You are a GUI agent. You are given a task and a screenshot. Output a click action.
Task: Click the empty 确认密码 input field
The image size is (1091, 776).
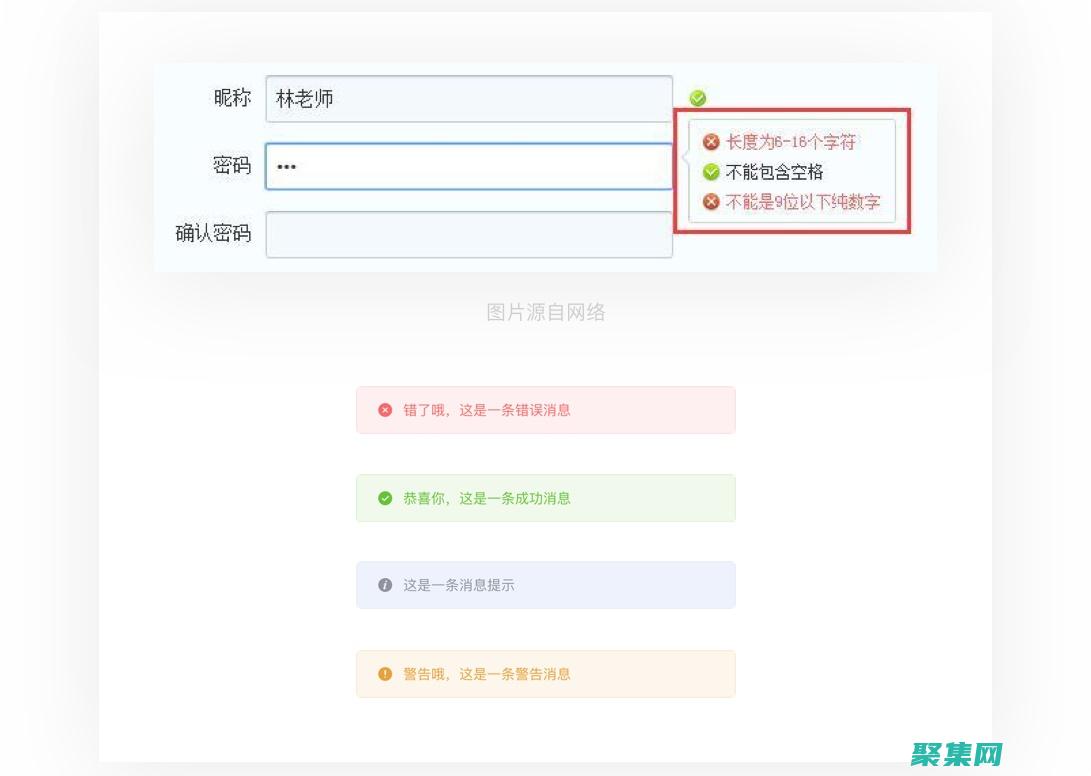coord(468,234)
